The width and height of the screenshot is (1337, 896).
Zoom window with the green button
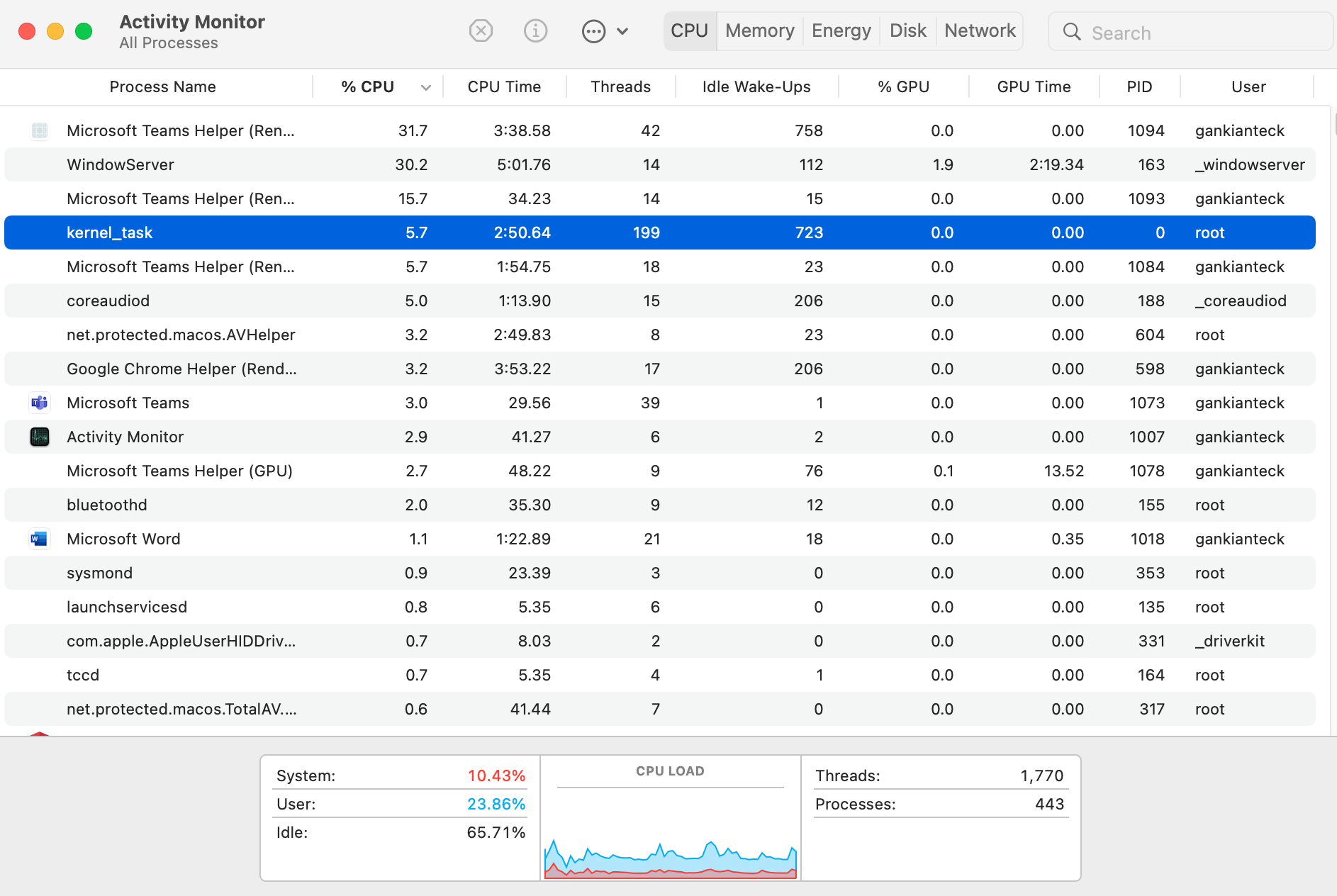(x=84, y=31)
